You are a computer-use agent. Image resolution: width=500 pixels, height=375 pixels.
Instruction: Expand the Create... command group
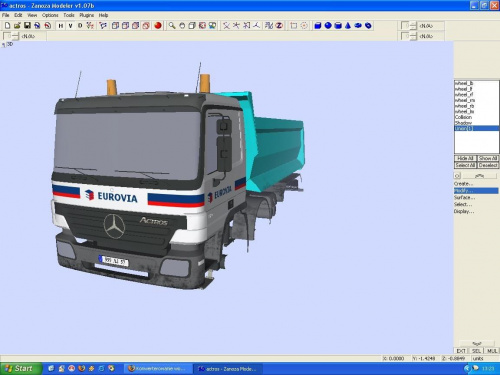pyautogui.click(x=463, y=184)
